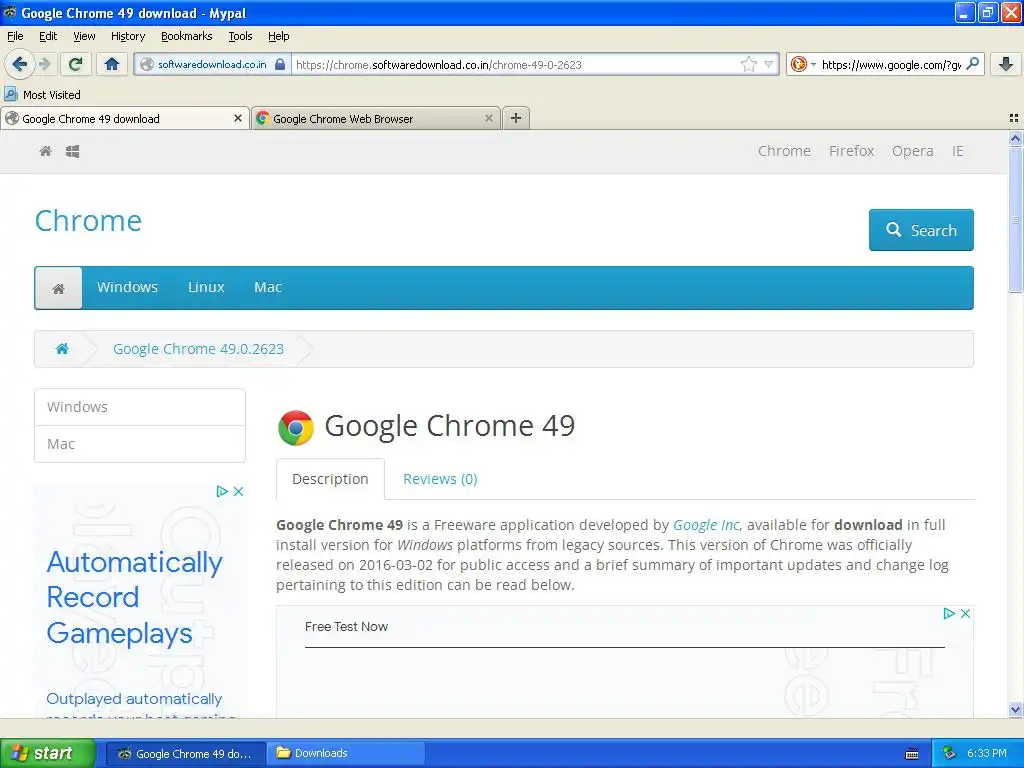Click the Forward navigation arrow
Screen dimensions: 1024x768
point(45,64)
